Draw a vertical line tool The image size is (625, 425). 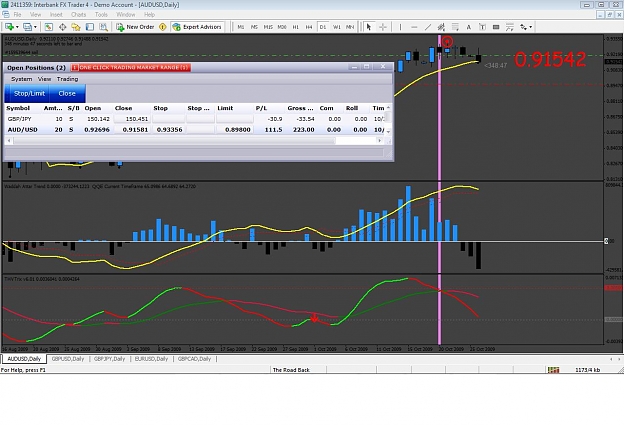(x=400, y=27)
